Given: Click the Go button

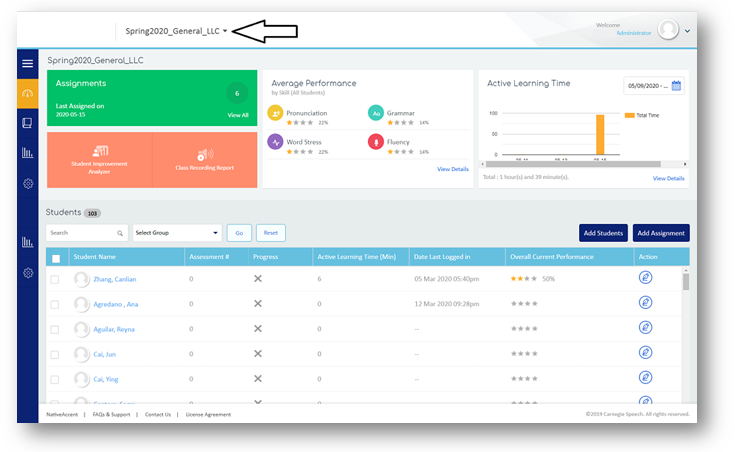Looking at the screenshot, I should click(239, 233).
